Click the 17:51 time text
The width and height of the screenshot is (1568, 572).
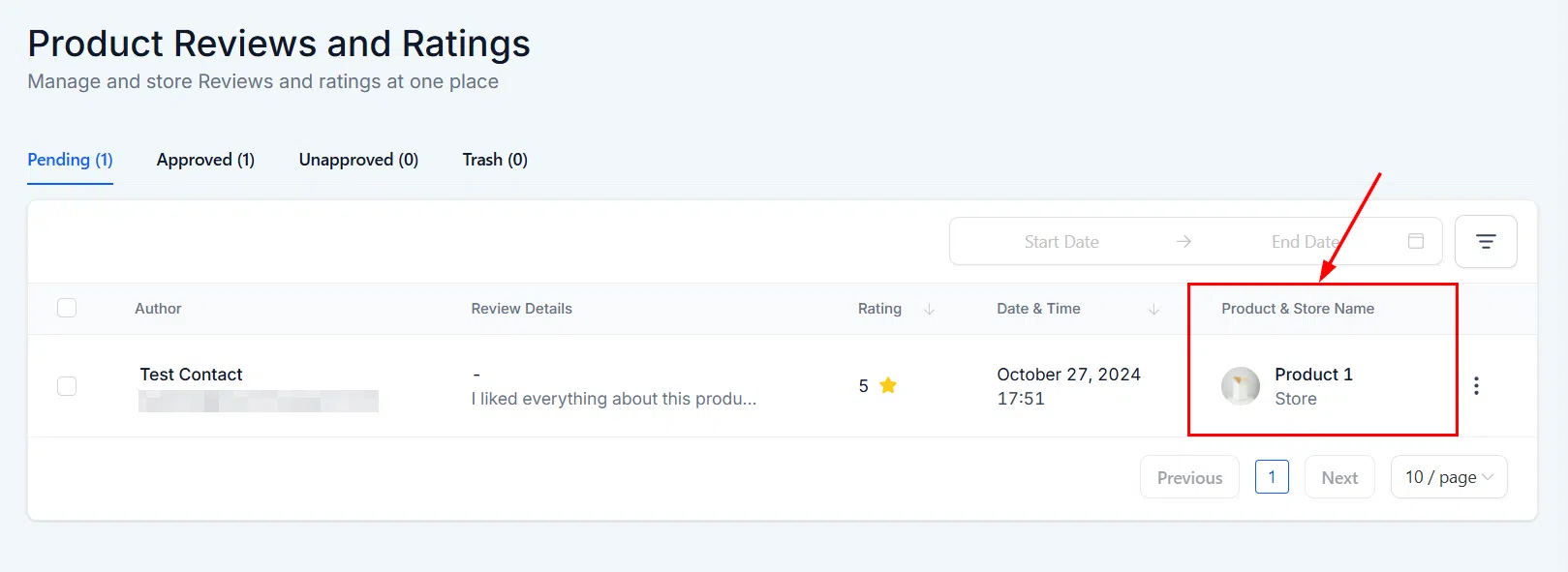[1021, 399]
